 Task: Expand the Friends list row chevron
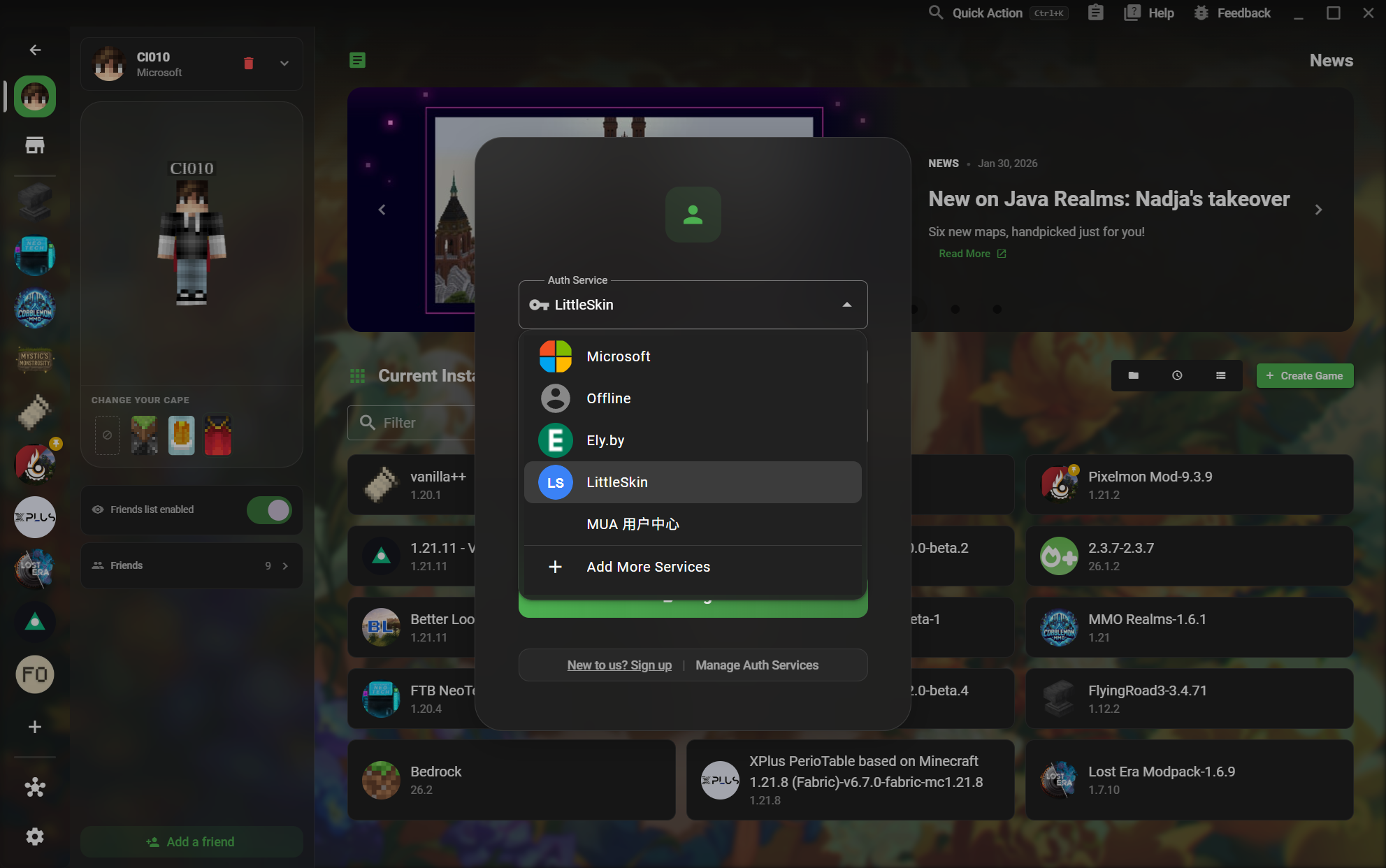[x=285, y=566]
